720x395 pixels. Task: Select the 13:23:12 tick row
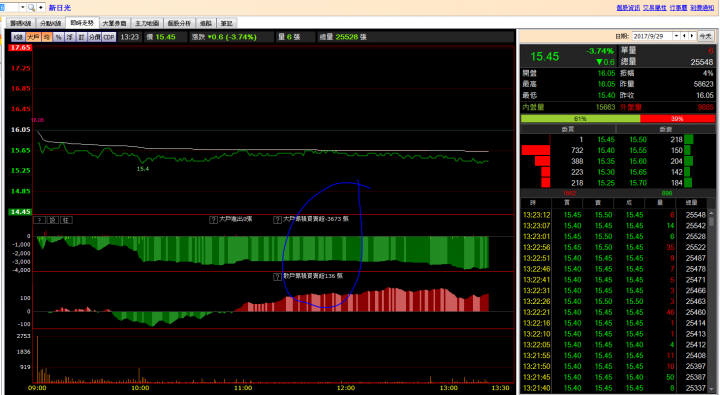coord(614,215)
